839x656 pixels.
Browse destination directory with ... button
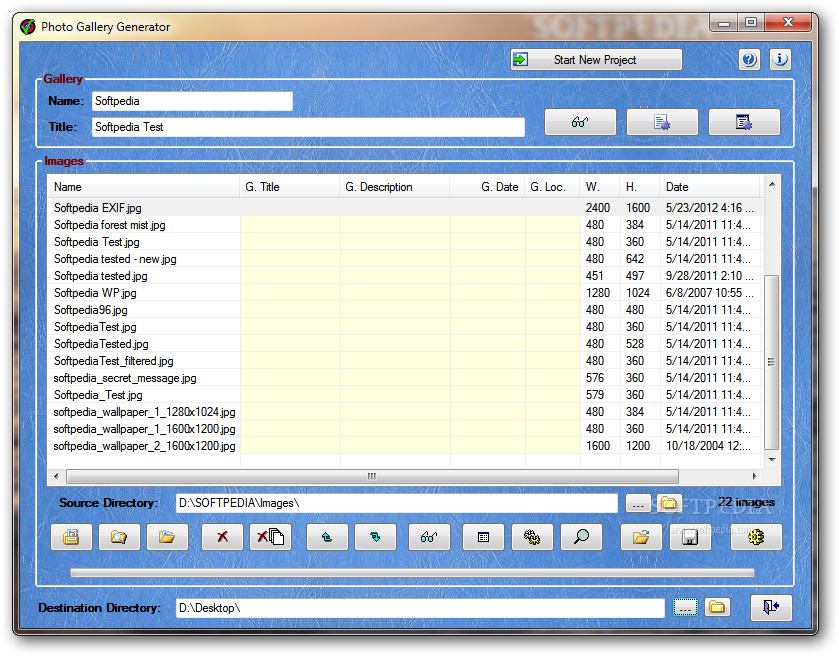685,607
